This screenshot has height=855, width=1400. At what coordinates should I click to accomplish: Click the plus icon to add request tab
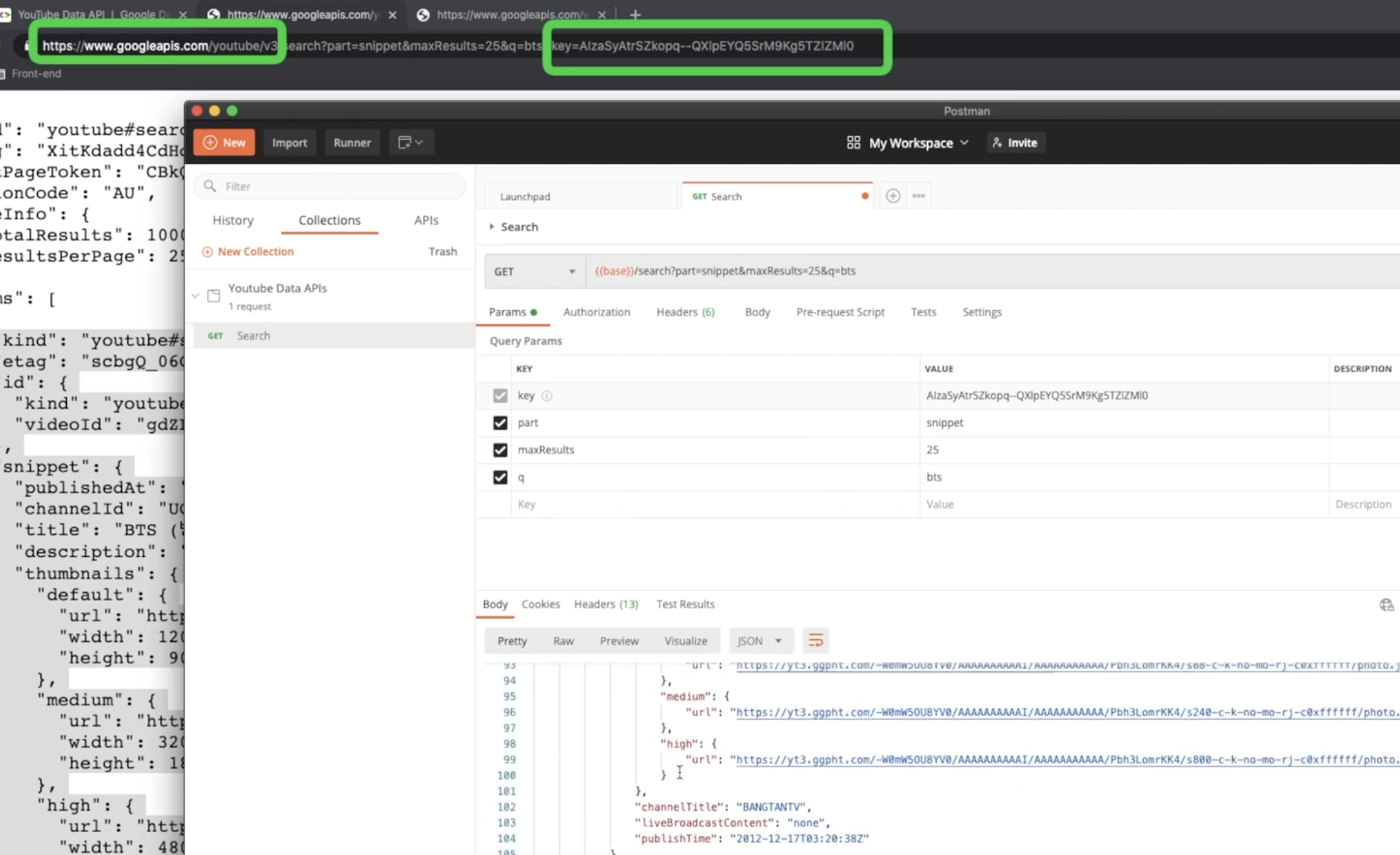click(893, 196)
